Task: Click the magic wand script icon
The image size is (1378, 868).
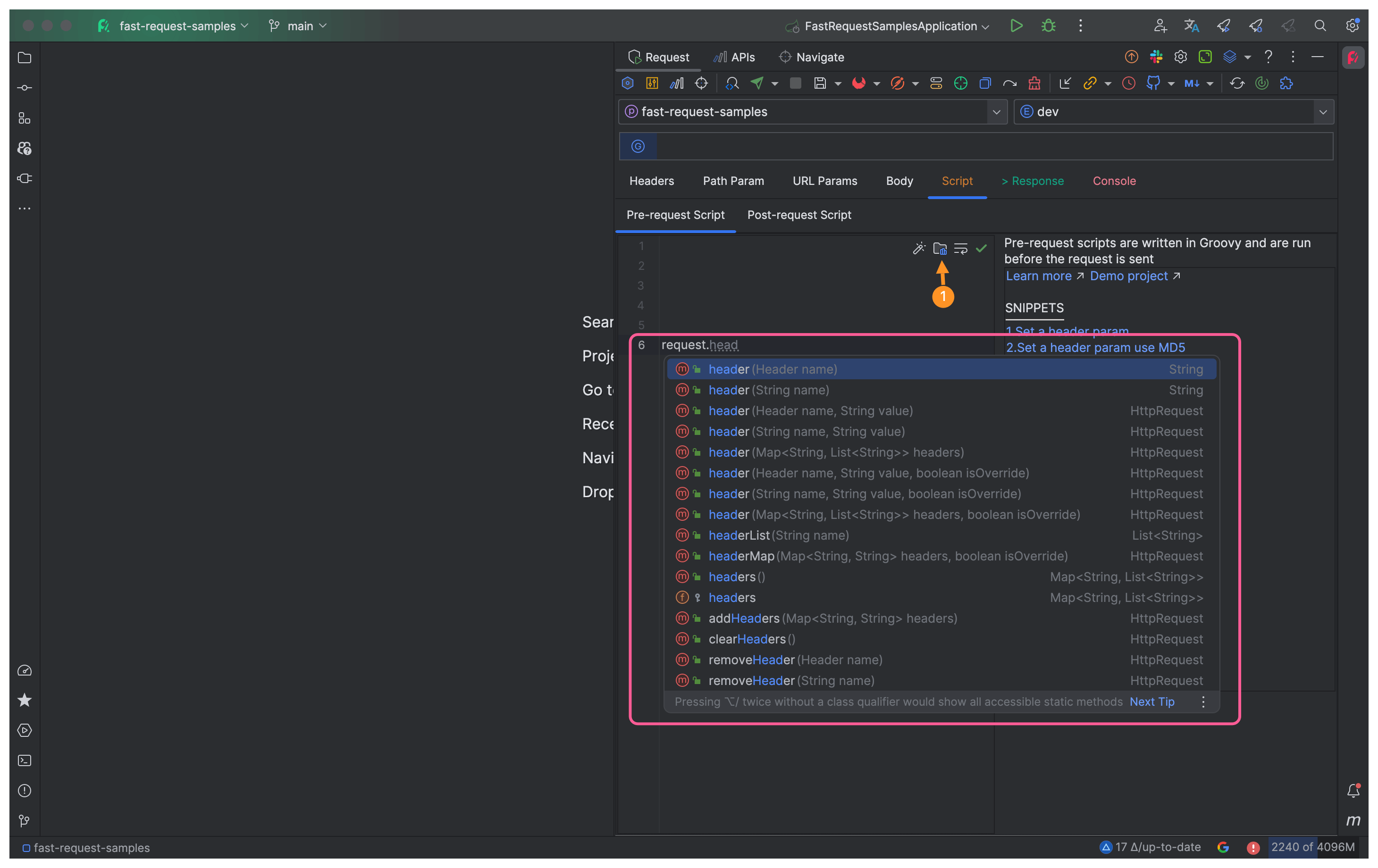Action: [918, 248]
